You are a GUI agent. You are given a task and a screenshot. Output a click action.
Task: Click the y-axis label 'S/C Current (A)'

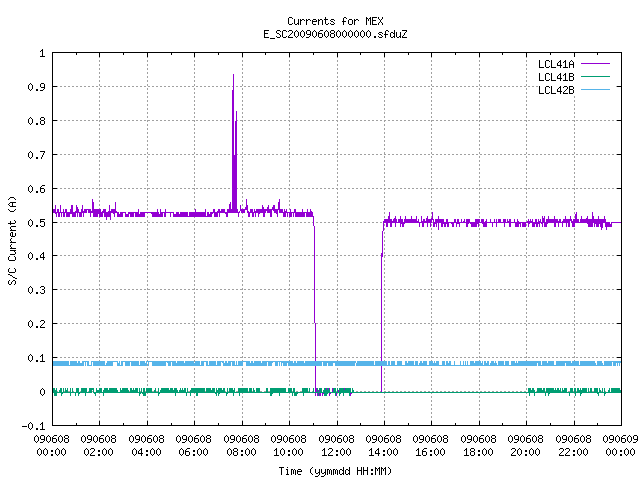(x=13, y=240)
